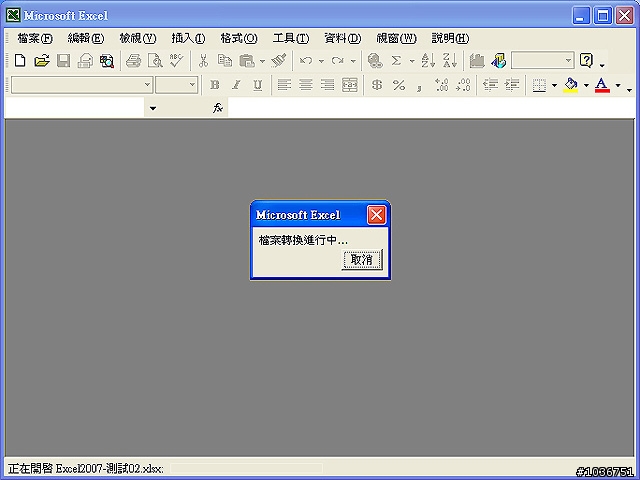Image resolution: width=640 pixels, height=480 pixels.
Task: Click the Undo arrow icon
Action: pos(306,61)
